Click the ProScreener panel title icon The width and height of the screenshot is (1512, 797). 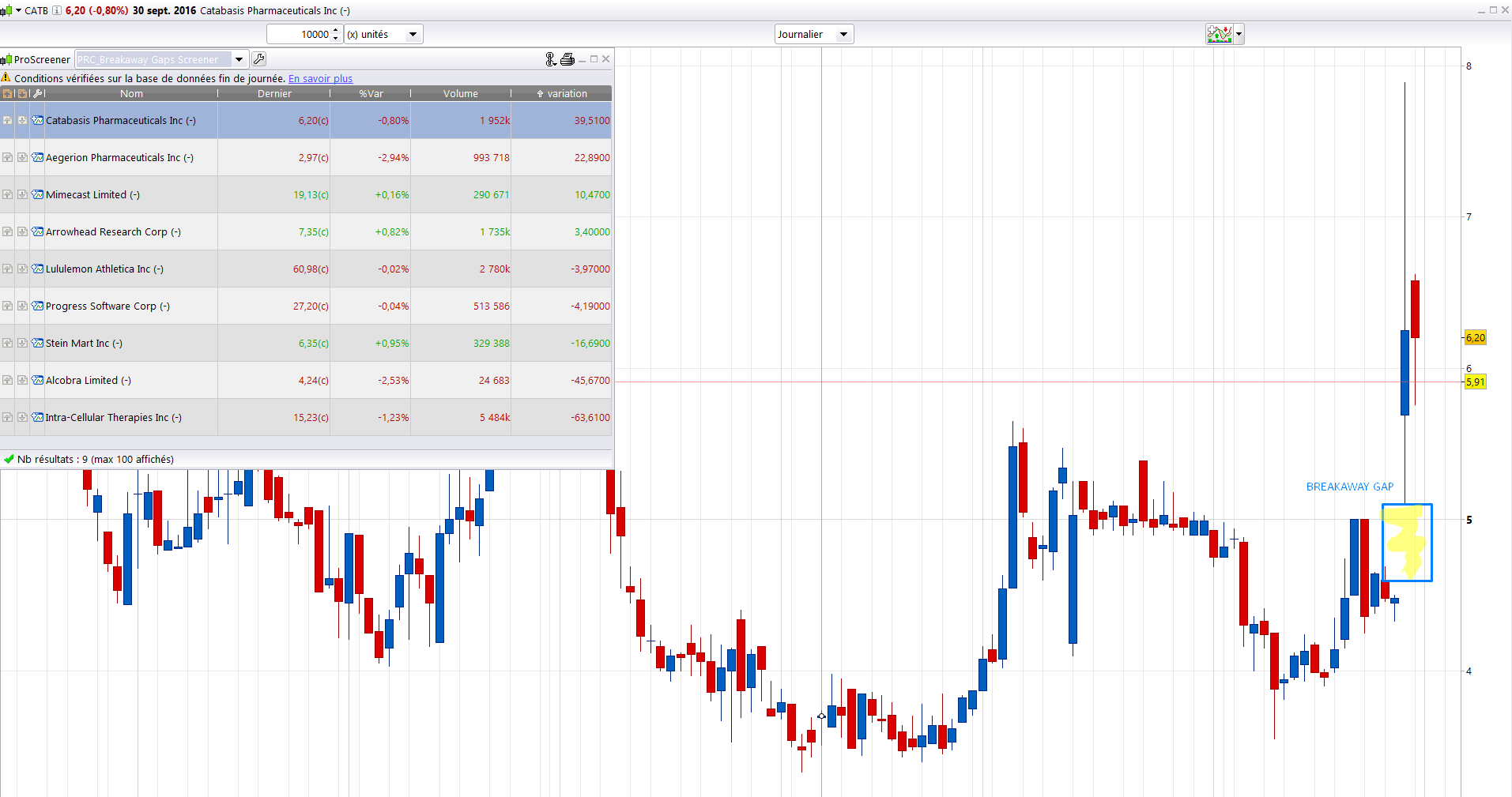(6, 59)
